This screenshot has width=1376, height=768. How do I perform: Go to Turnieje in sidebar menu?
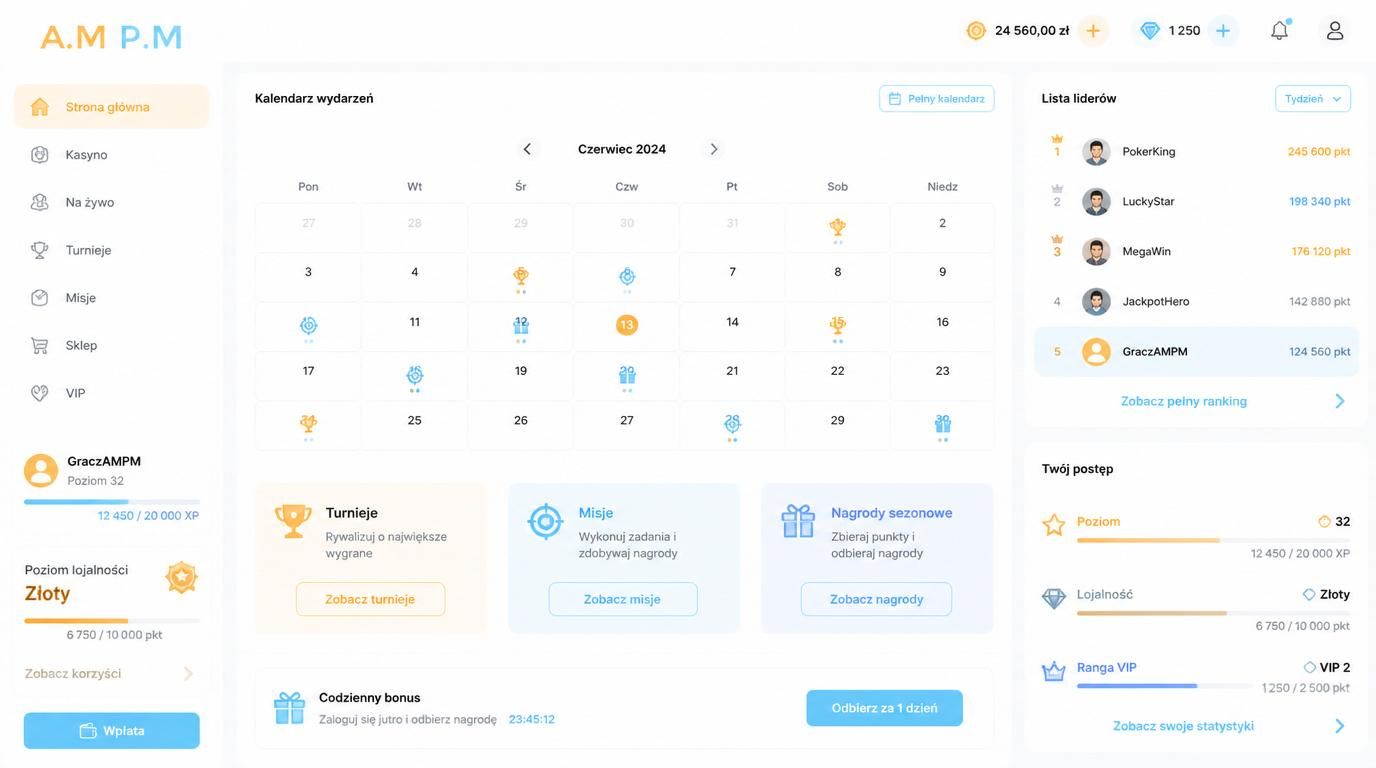click(111, 250)
